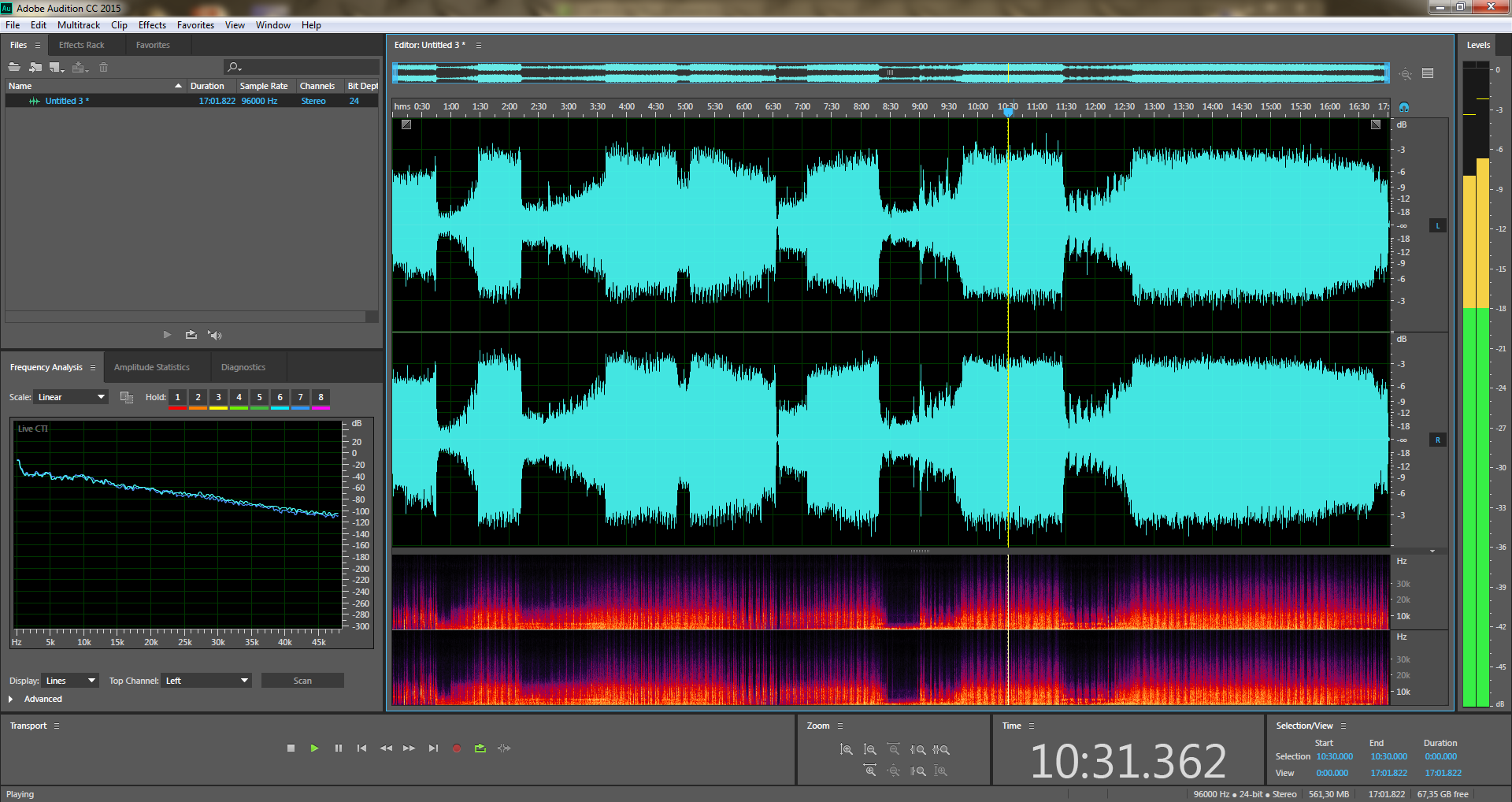Viewport: 1512px width, 802px height.
Task: Expand the Advanced section
Action: click(11, 699)
